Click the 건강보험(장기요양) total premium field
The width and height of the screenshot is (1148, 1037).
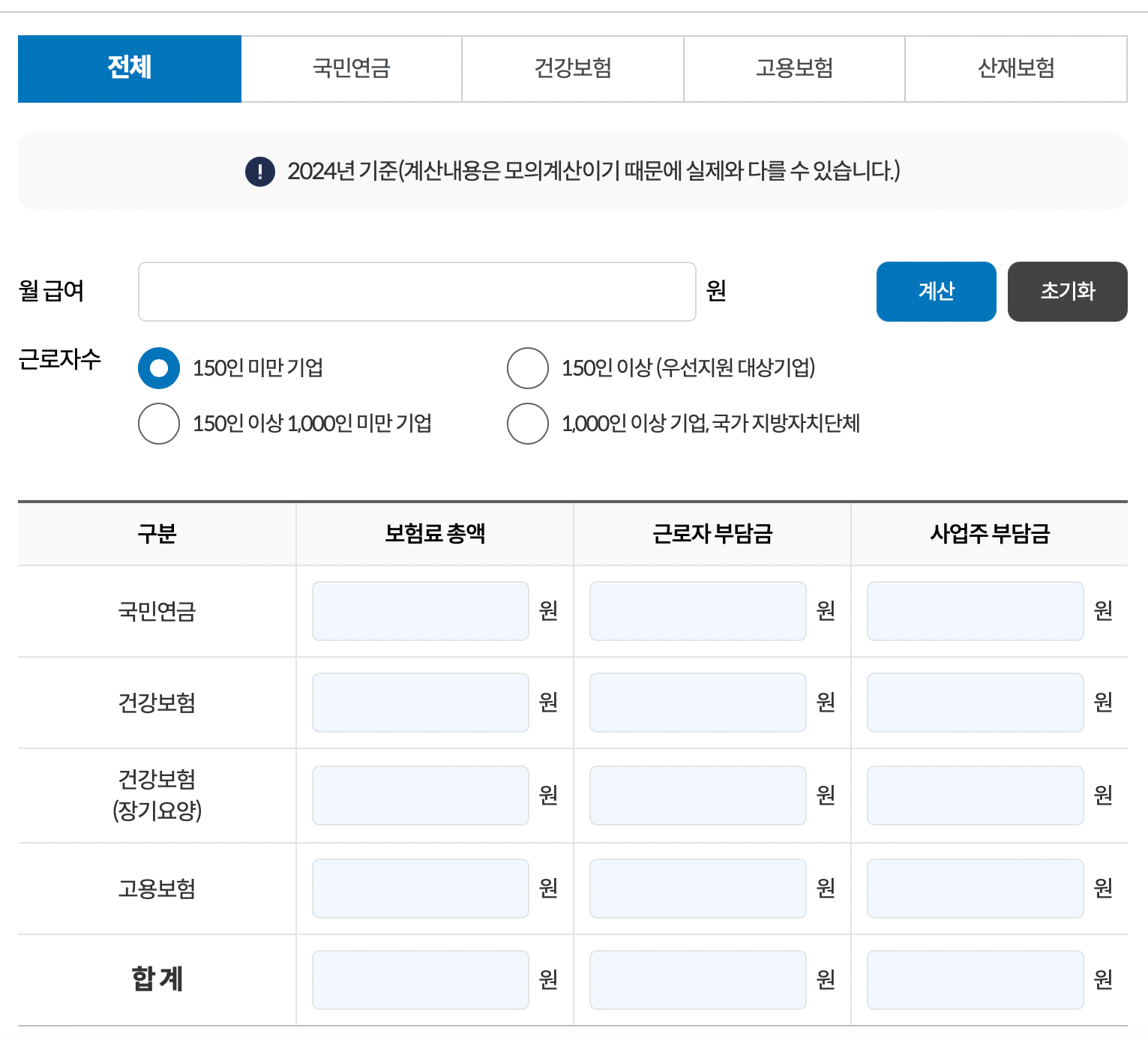tap(420, 795)
